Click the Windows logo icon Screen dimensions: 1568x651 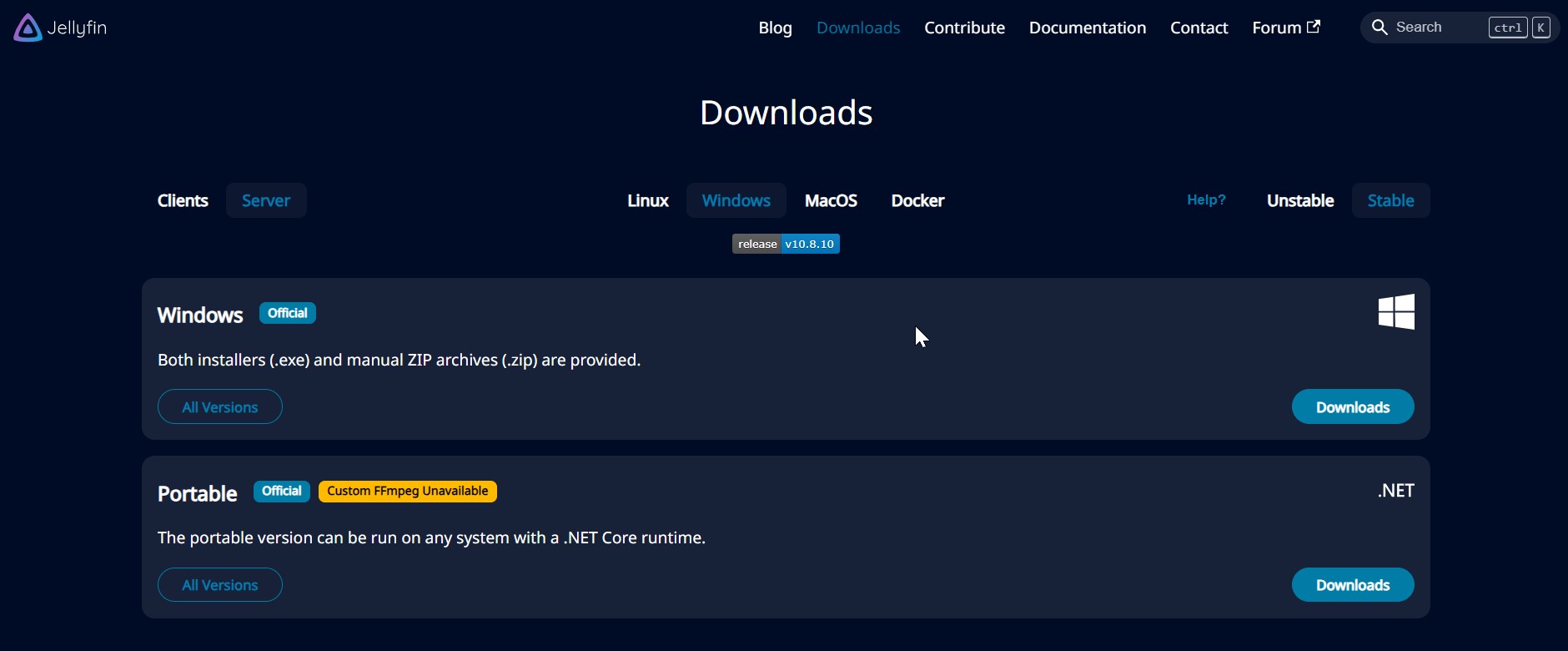1396,312
